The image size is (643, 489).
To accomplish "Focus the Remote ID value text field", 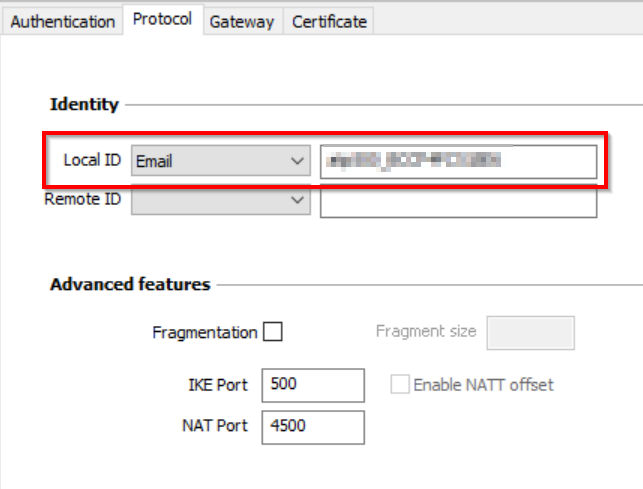I will click(458, 201).
